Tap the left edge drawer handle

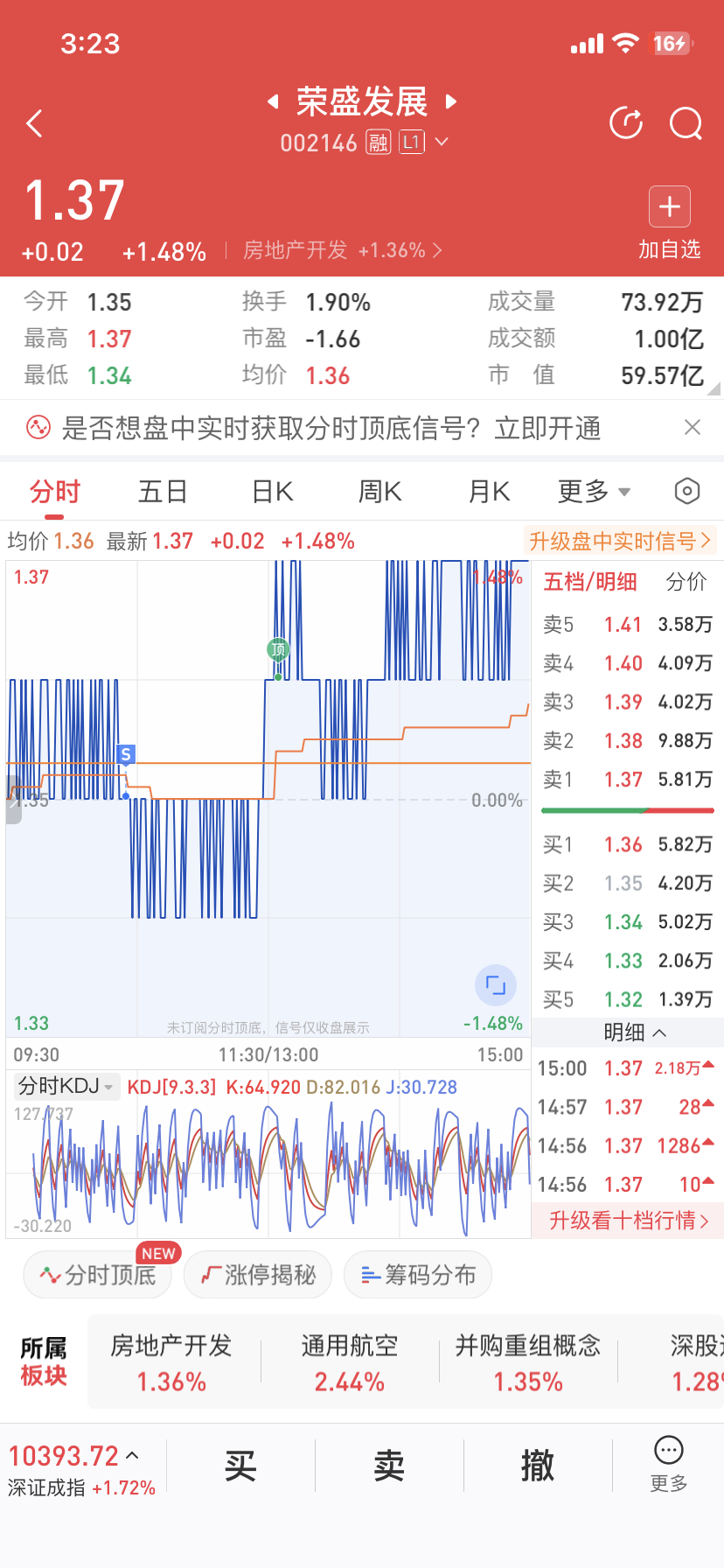click(13, 800)
